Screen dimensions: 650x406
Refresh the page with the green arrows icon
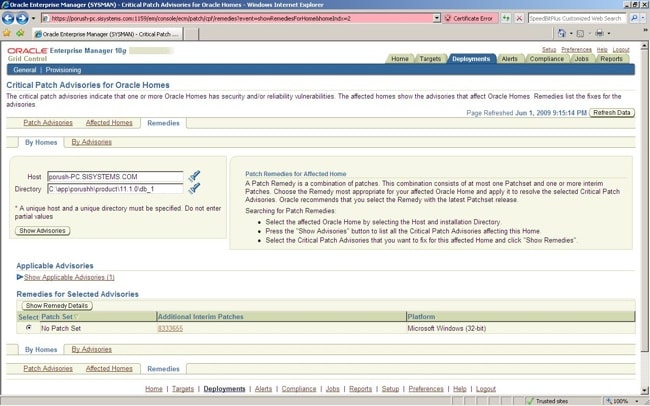506,18
